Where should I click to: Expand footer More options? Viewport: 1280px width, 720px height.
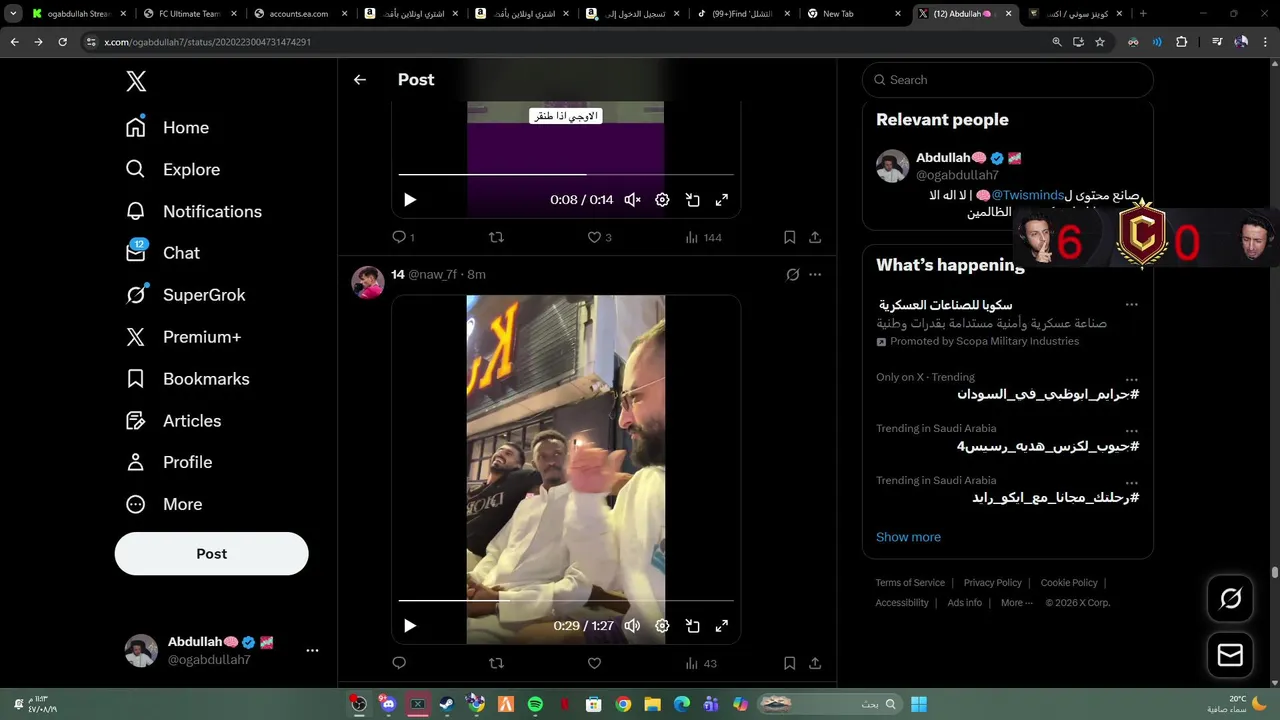(x=1017, y=603)
